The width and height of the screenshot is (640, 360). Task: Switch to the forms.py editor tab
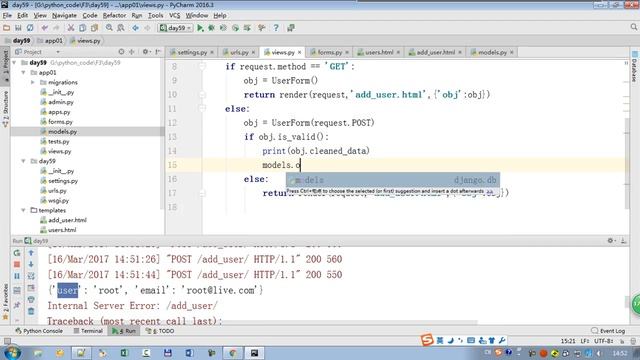(x=329, y=52)
